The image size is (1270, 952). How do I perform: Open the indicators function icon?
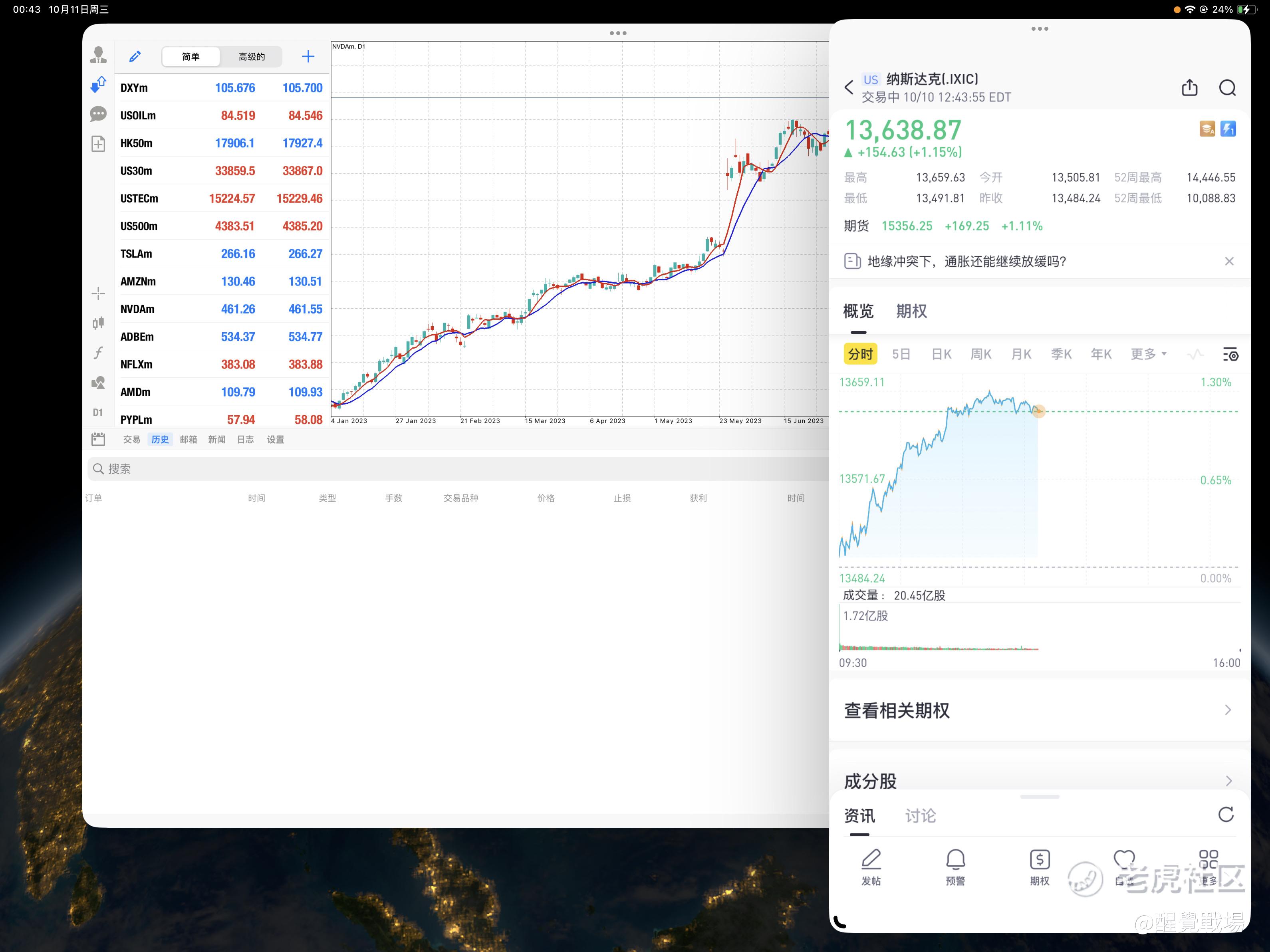click(x=98, y=353)
